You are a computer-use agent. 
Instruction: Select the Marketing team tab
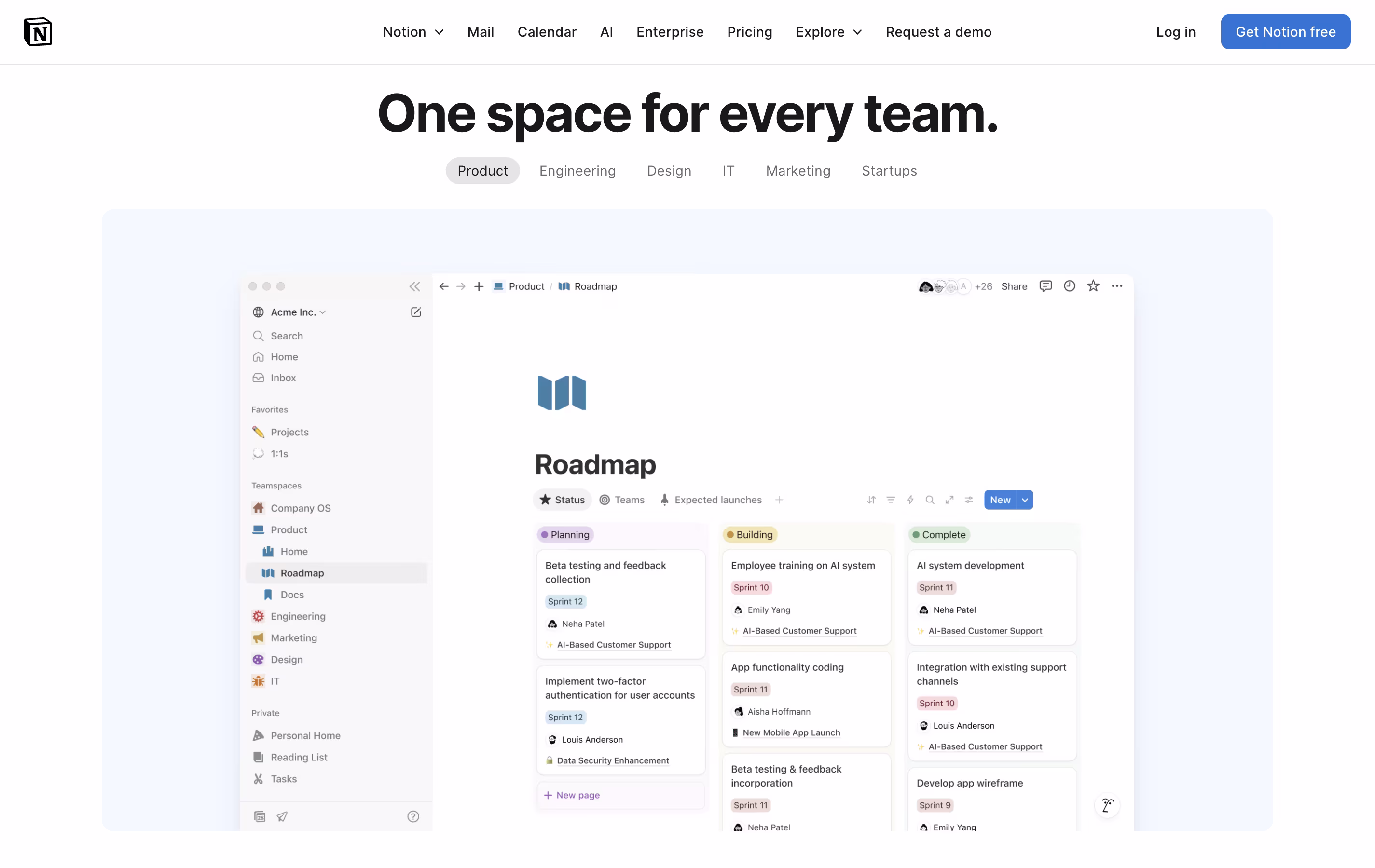click(x=797, y=171)
